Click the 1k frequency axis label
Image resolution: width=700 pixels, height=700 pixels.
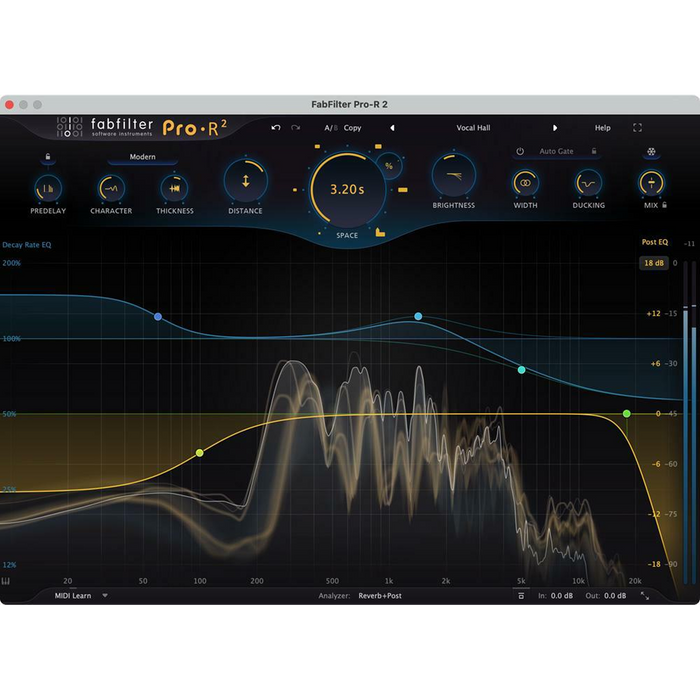[389, 581]
